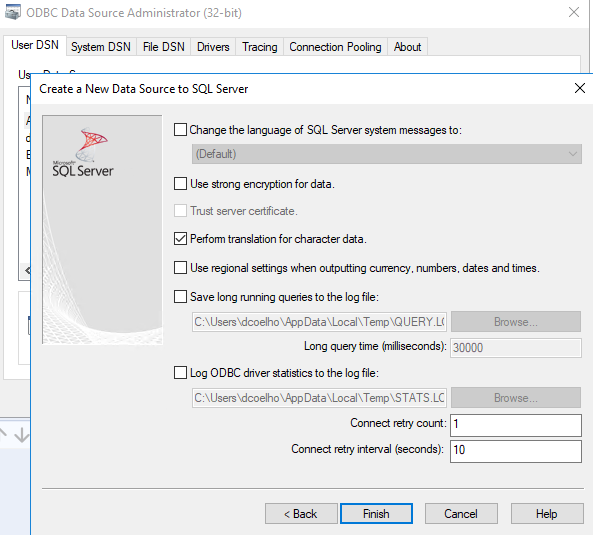Close the ODBC Data Source Administrator window
This screenshot has width=593, height=535.
(x=574, y=12)
